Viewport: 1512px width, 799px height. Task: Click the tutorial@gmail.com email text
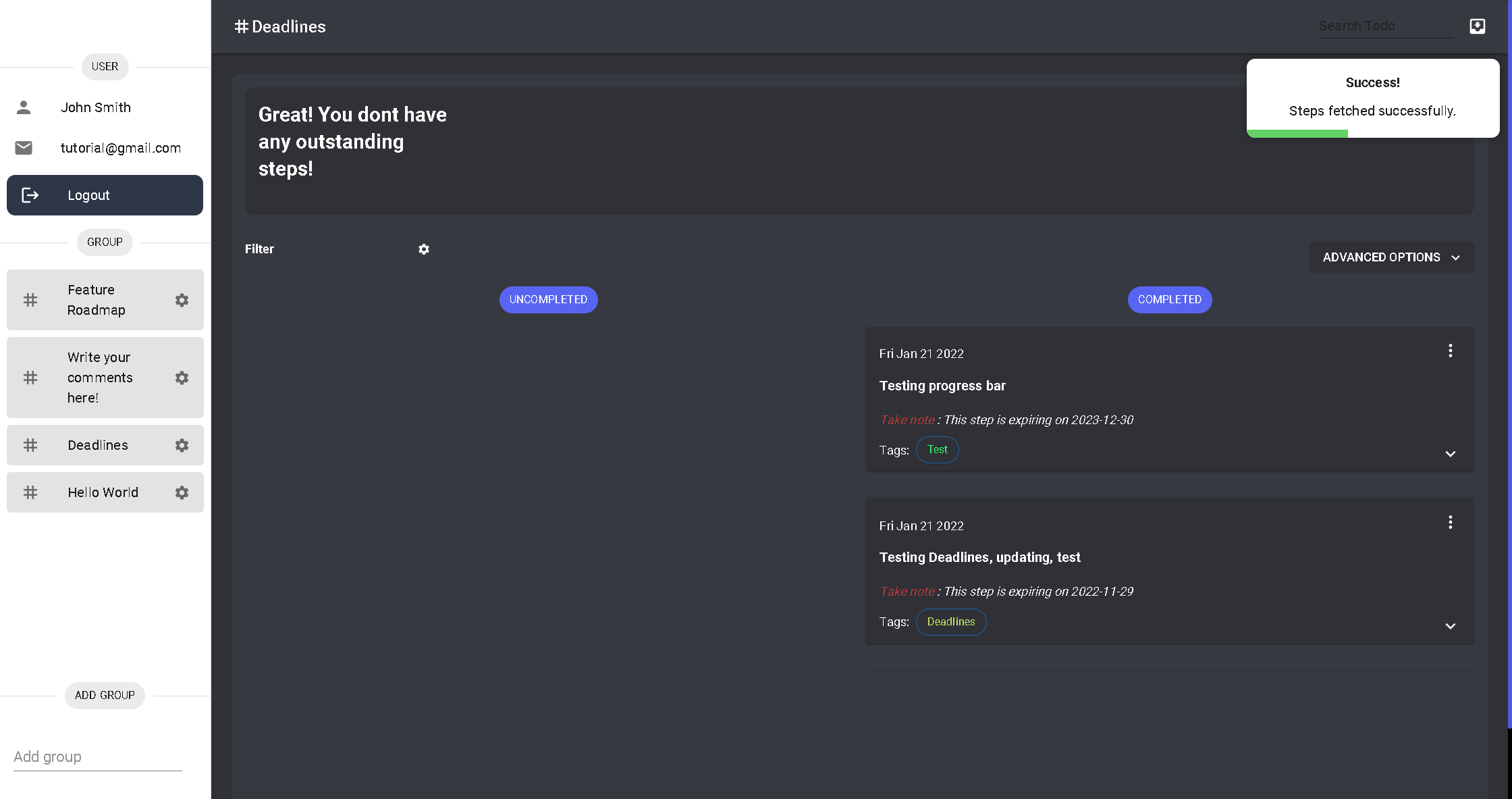point(121,148)
